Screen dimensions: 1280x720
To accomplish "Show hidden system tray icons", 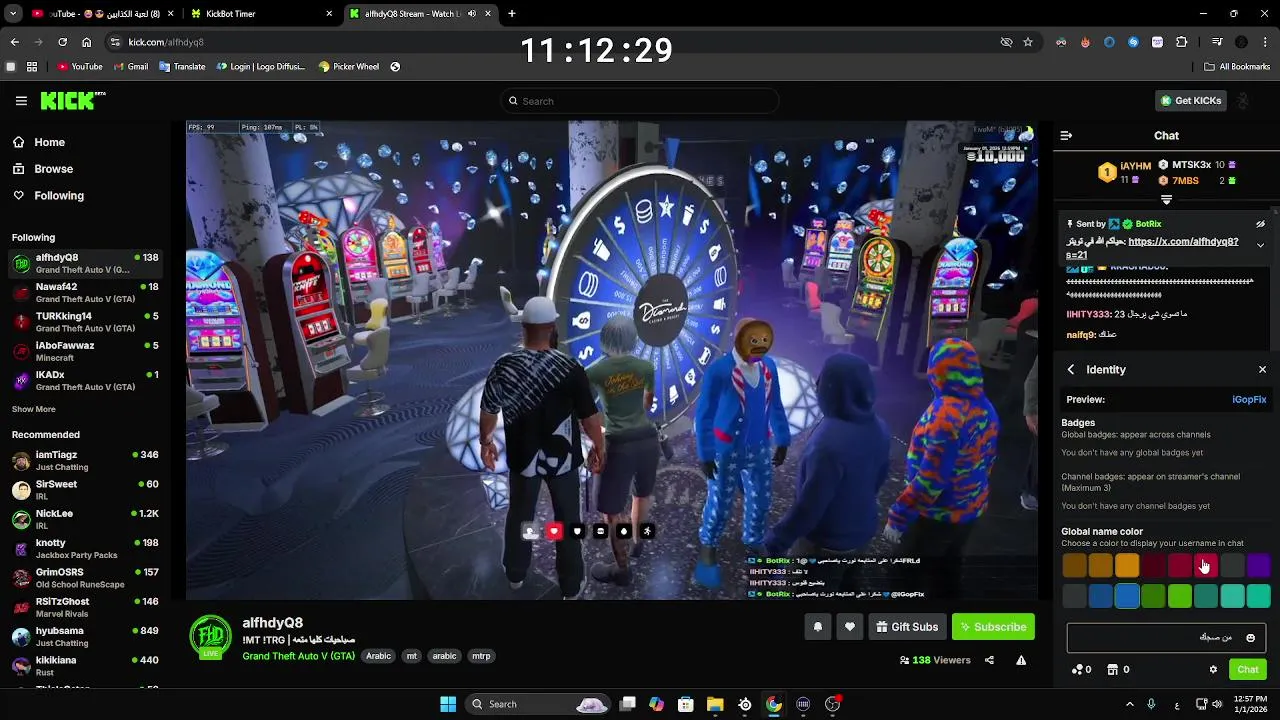I will [1130, 704].
